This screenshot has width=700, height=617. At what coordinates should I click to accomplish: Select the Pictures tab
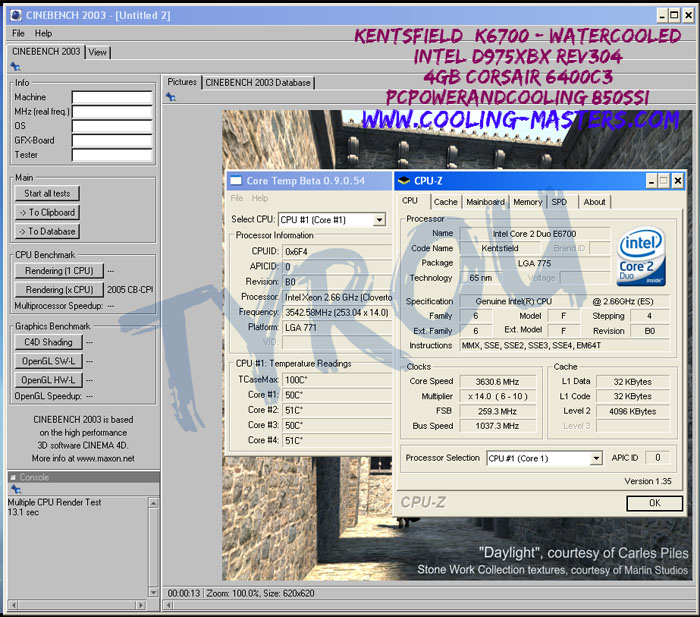point(182,82)
